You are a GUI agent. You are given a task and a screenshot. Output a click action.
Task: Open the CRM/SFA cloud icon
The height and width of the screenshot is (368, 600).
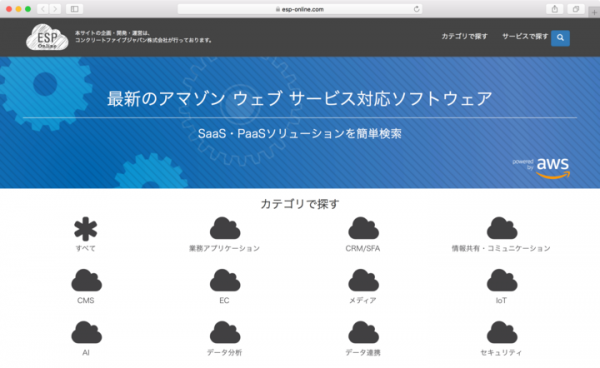coord(363,228)
